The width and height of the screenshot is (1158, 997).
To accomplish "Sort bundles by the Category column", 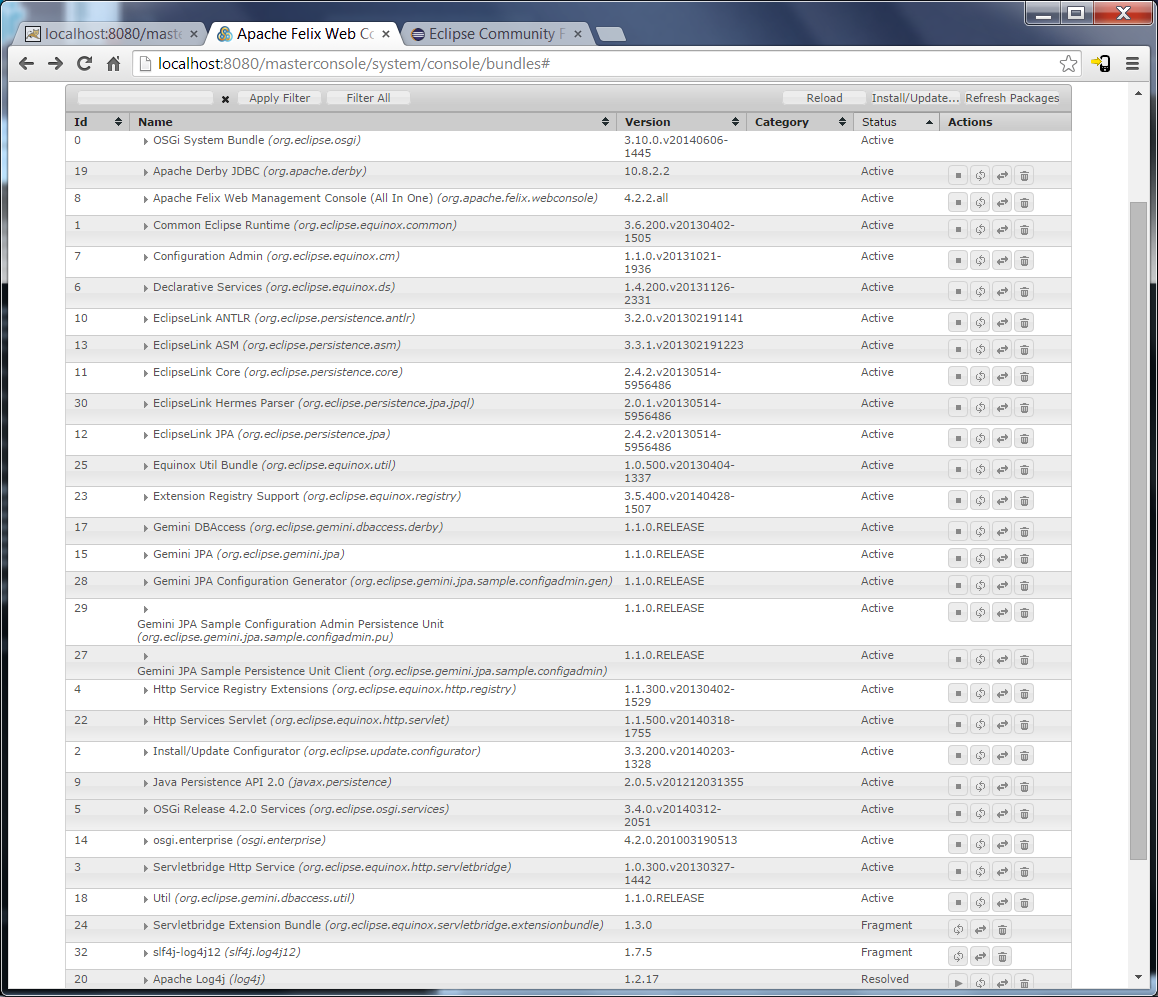I will click(800, 122).
